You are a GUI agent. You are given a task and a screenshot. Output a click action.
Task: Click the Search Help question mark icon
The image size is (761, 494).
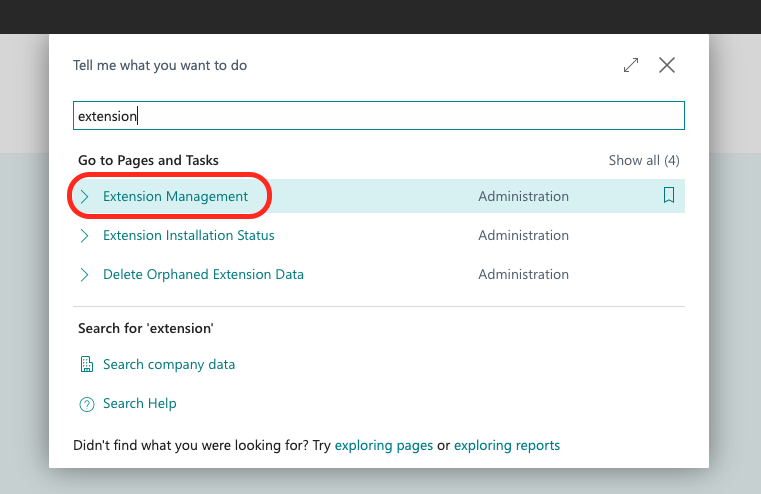pyautogui.click(x=86, y=404)
